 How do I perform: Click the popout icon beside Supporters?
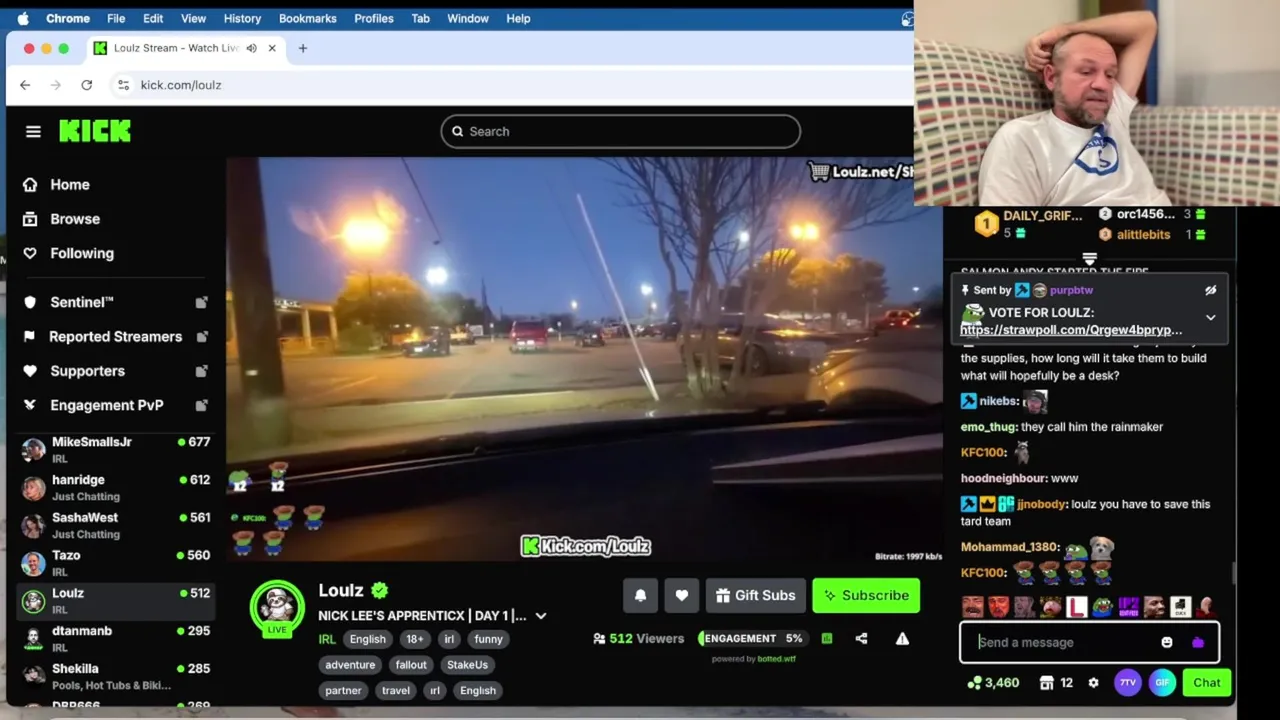[x=201, y=371]
